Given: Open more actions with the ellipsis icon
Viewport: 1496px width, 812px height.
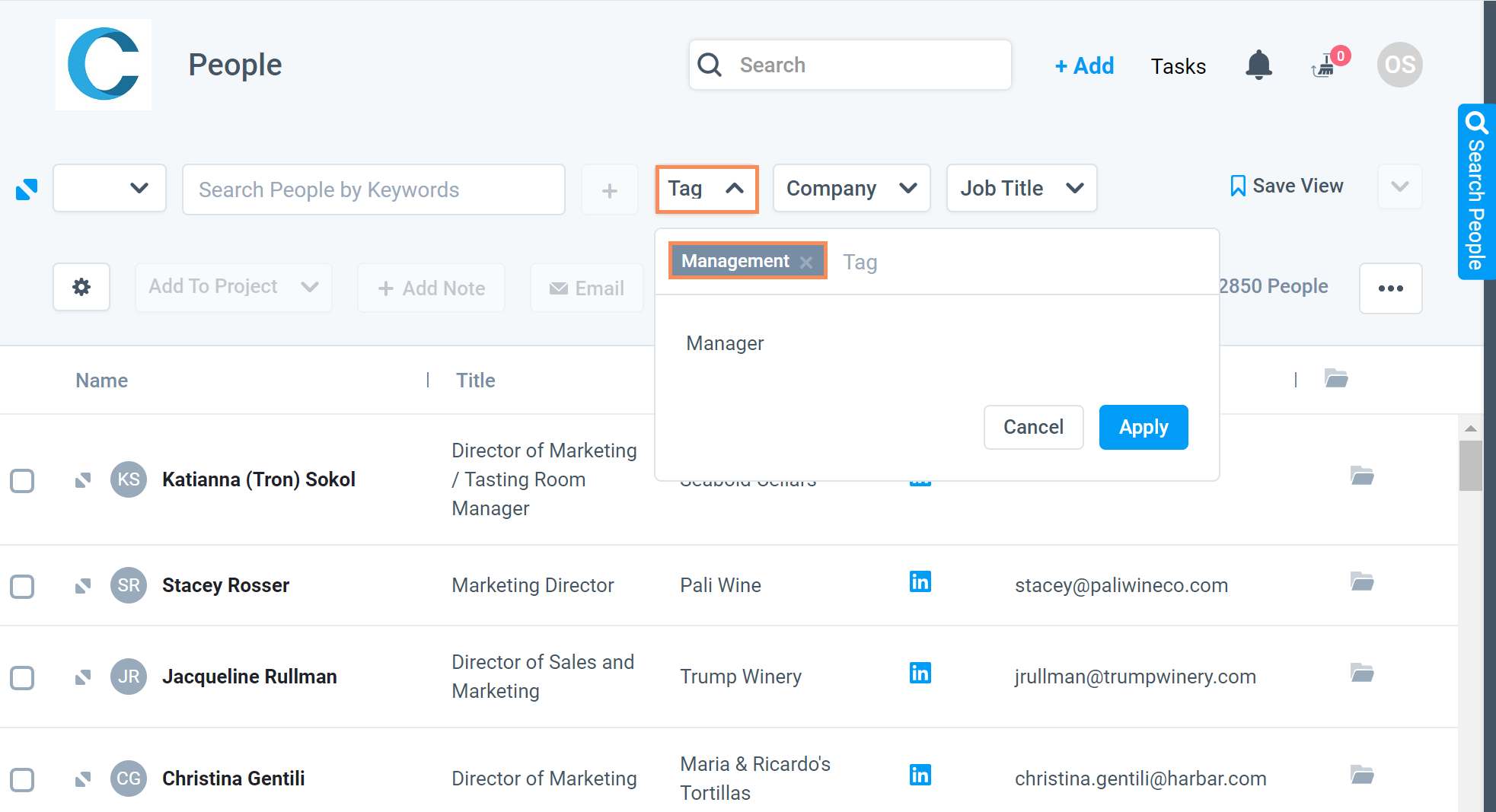Looking at the screenshot, I should pyautogui.click(x=1391, y=288).
